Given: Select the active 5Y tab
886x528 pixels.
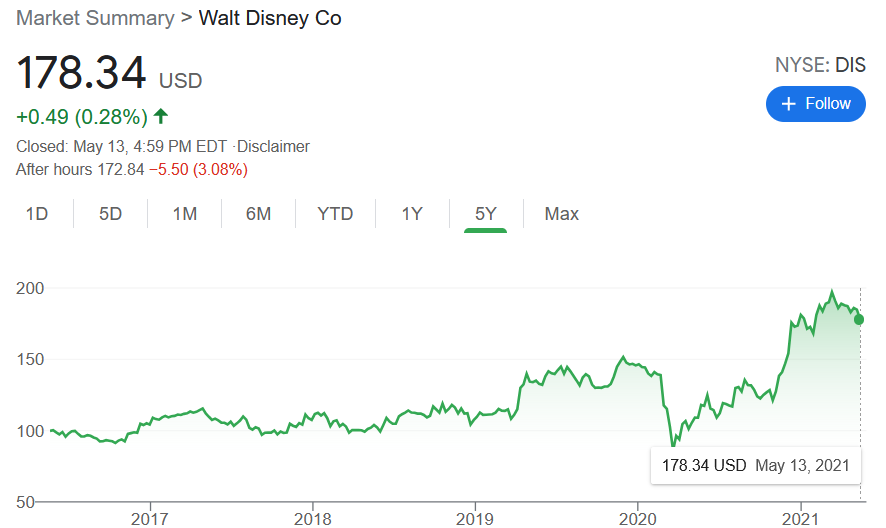Looking at the screenshot, I should (x=486, y=214).
